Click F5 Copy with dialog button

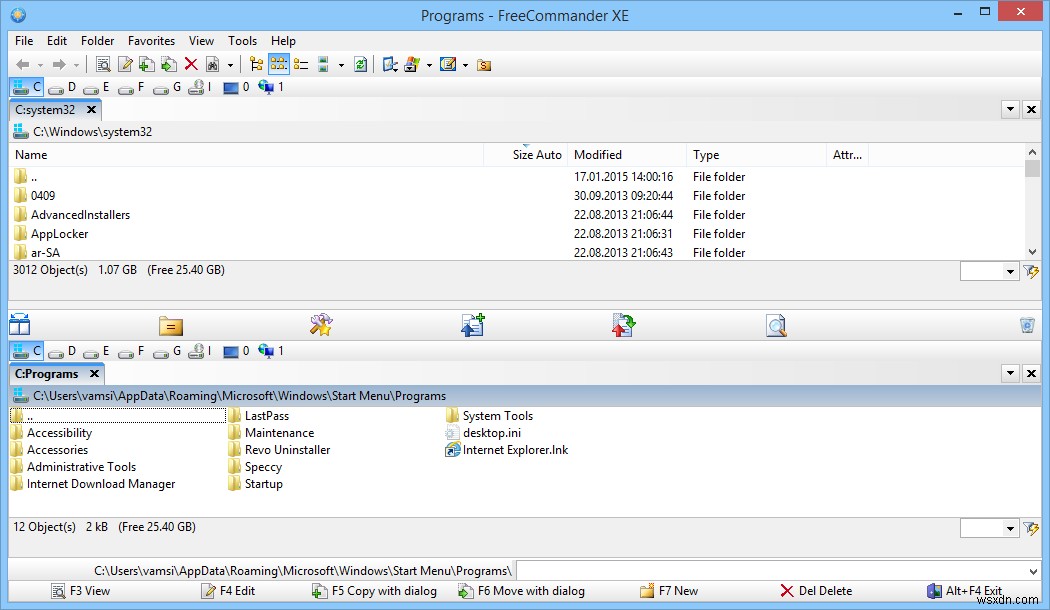[375, 590]
